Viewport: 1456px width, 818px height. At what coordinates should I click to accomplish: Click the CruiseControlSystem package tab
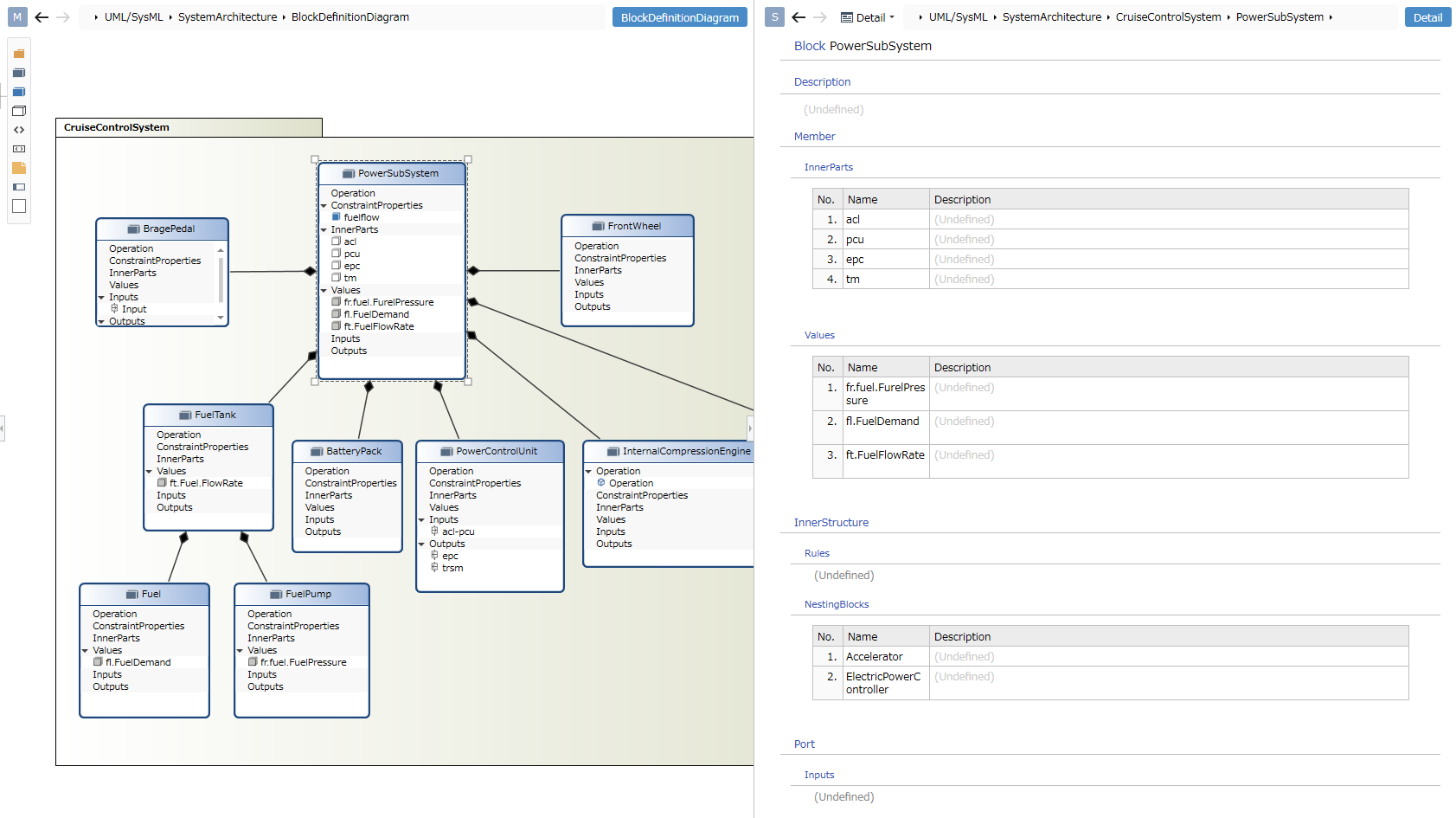pos(189,127)
